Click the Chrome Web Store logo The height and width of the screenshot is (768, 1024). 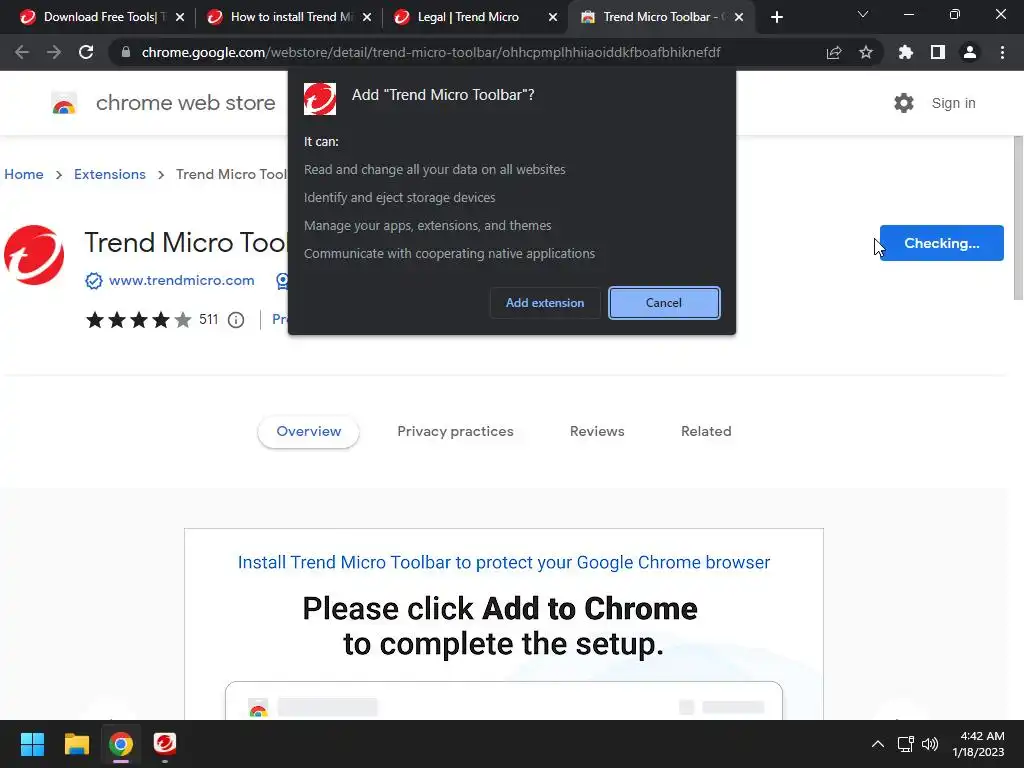coord(64,103)
